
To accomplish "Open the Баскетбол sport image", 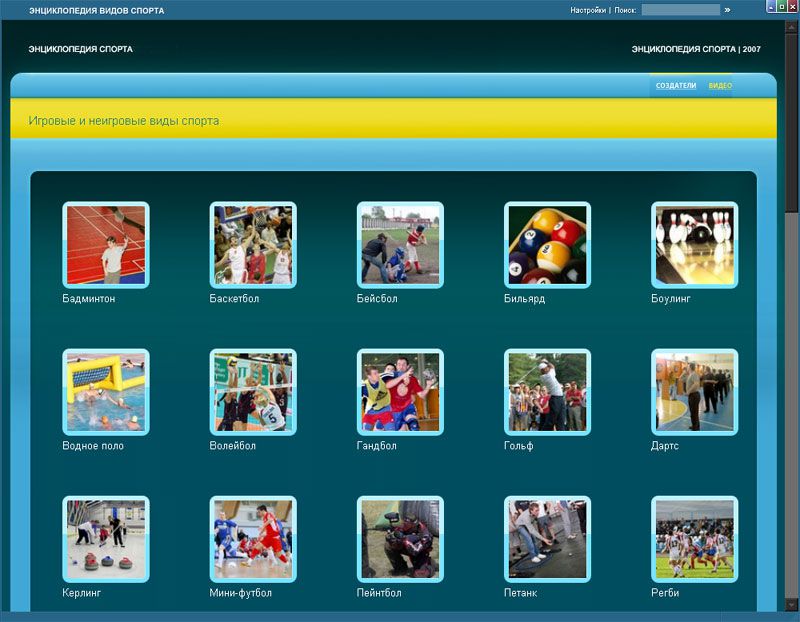I will [252, 245].
